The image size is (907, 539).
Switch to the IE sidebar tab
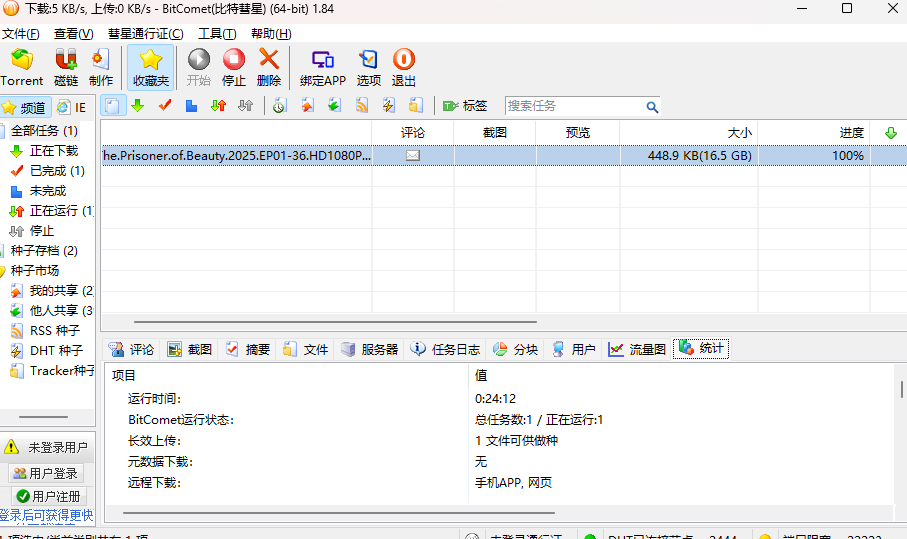click(72, 108)
